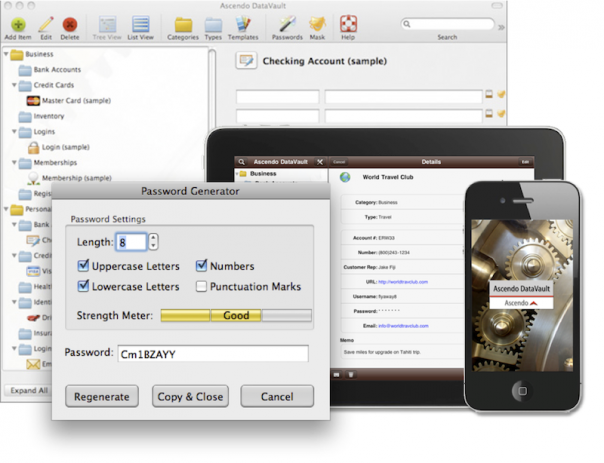Click Cancel button in iPad Details bar

tap(339, 162)
